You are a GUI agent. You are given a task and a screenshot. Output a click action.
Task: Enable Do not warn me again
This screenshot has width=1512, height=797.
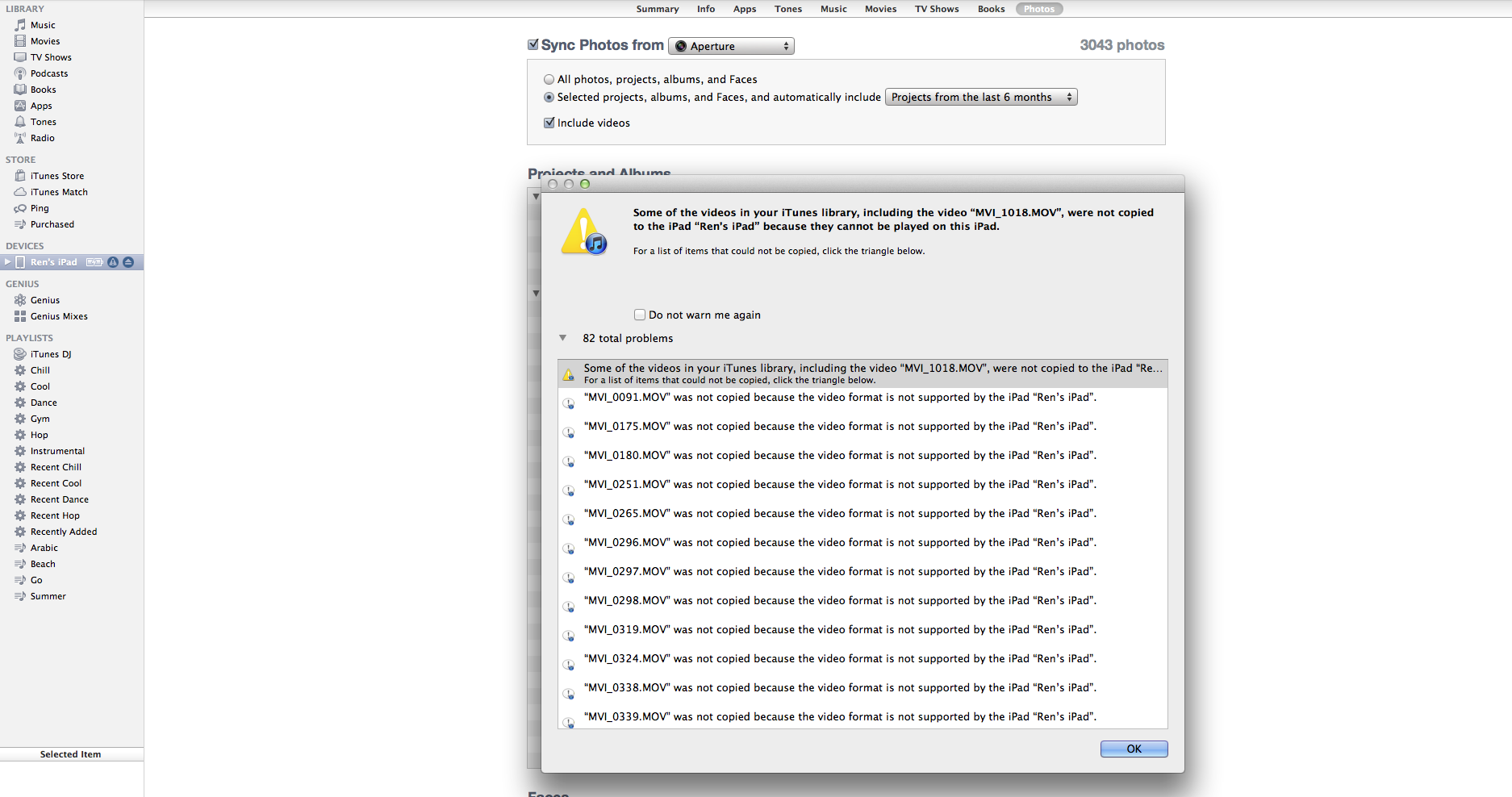coord(640,315)
